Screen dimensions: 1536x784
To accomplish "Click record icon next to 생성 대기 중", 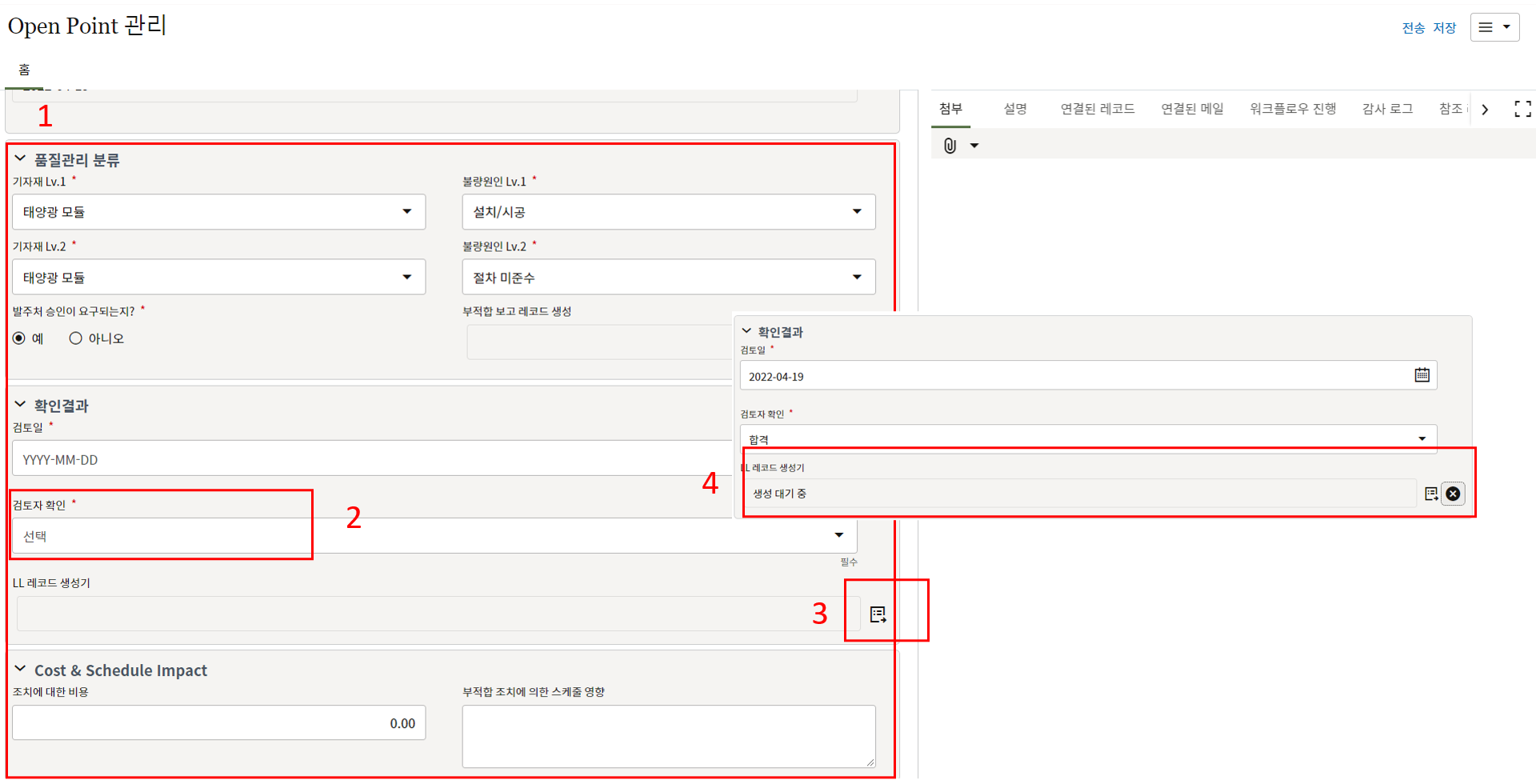I will tap(1431, 494).
